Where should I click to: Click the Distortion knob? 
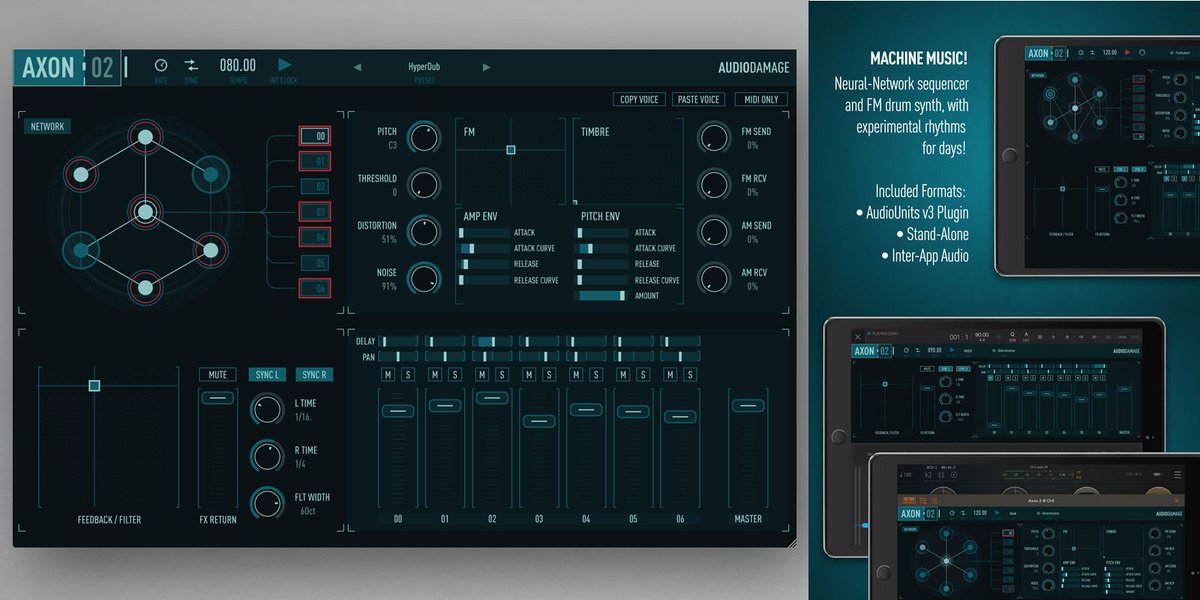click(424, 231)
